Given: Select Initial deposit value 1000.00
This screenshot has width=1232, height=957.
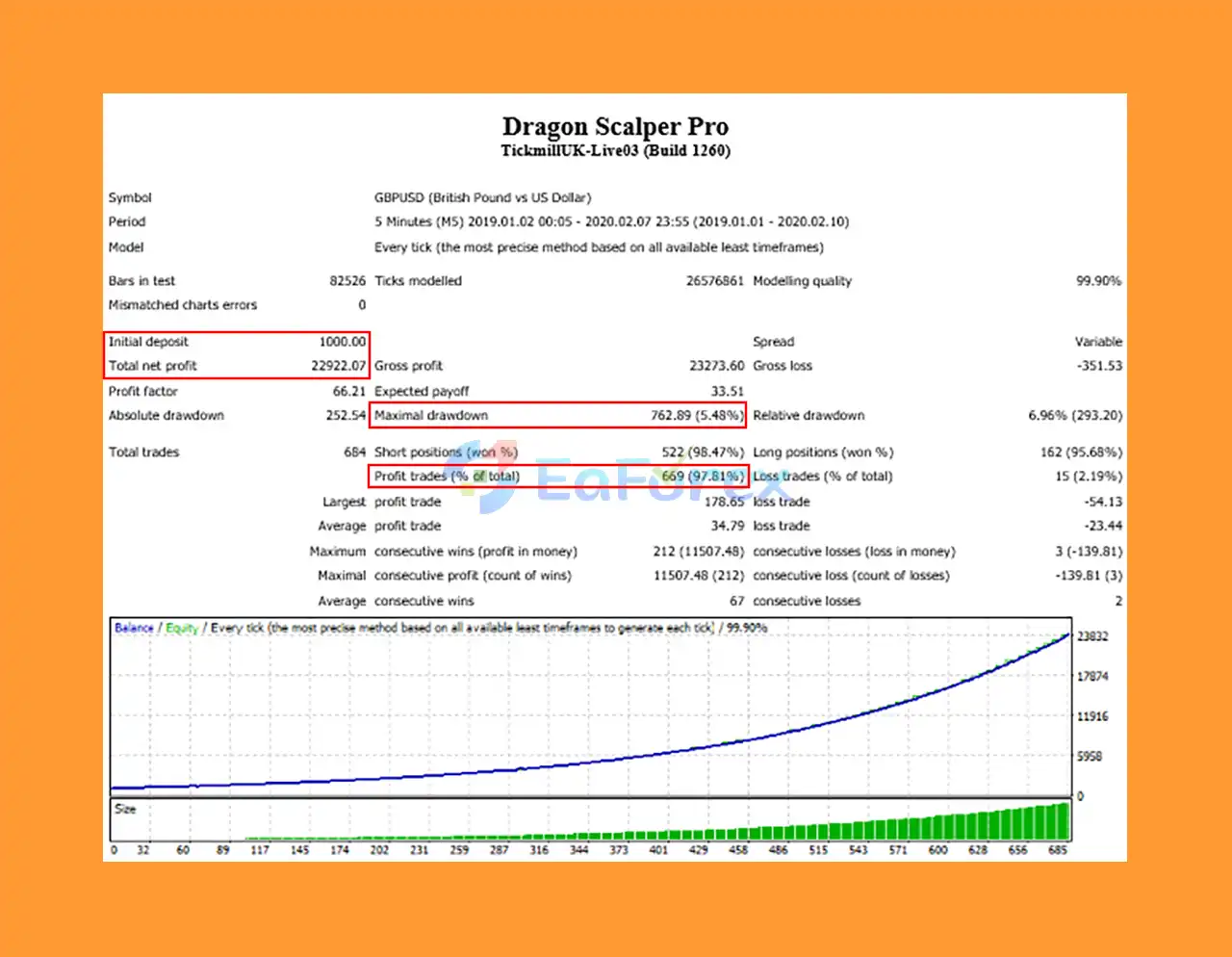Looking at the screenshot, I should tap(343, 342).
